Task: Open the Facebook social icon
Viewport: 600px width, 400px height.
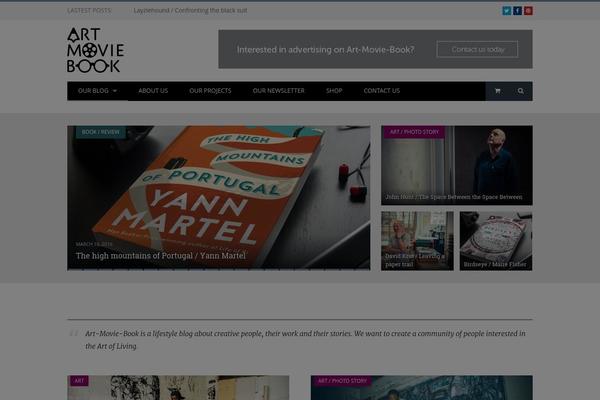Action: [x=517, y=11]
